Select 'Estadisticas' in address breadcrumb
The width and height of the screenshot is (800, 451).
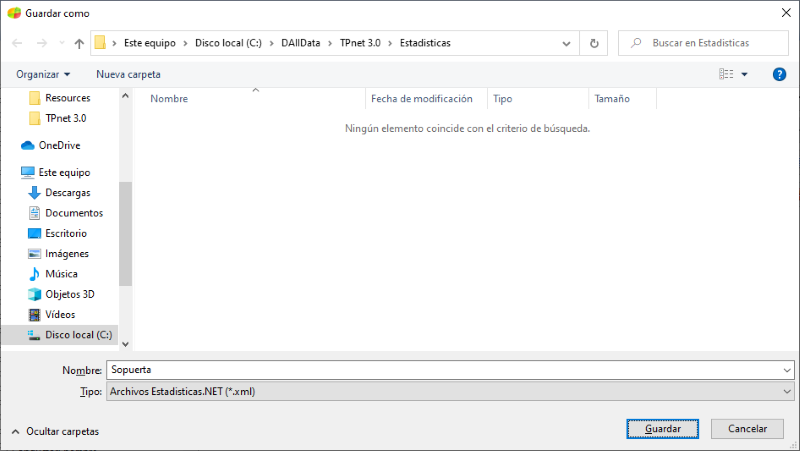(x=425, y=43)
